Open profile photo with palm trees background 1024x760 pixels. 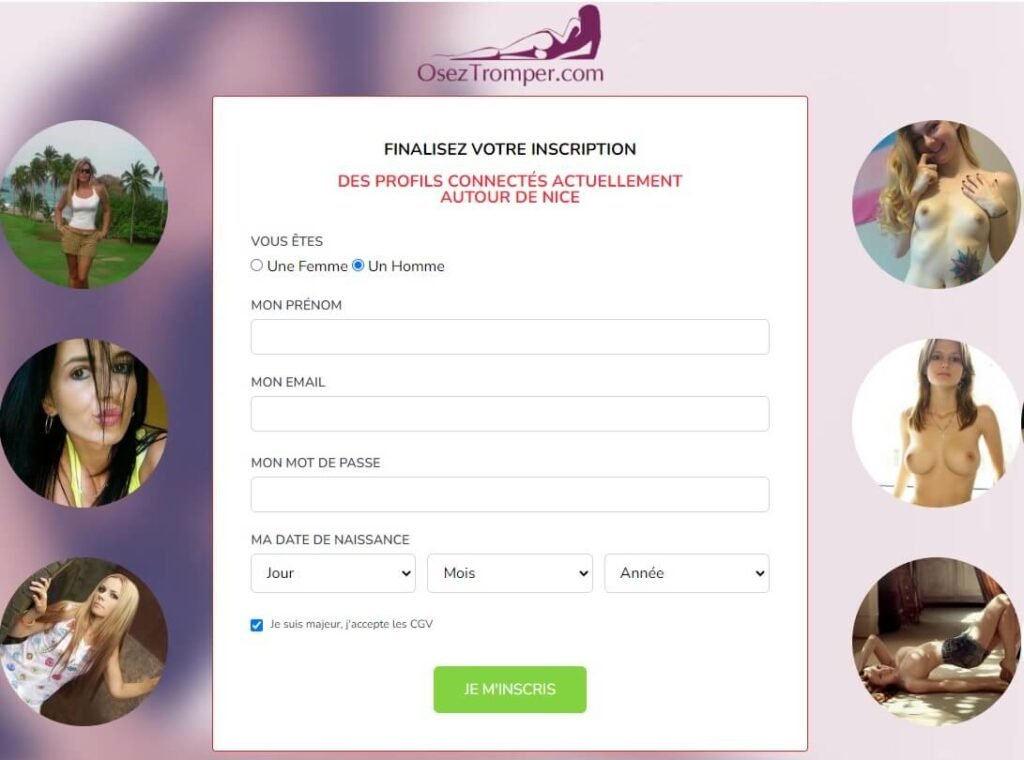pyautogui.click(x=84, y=204)
